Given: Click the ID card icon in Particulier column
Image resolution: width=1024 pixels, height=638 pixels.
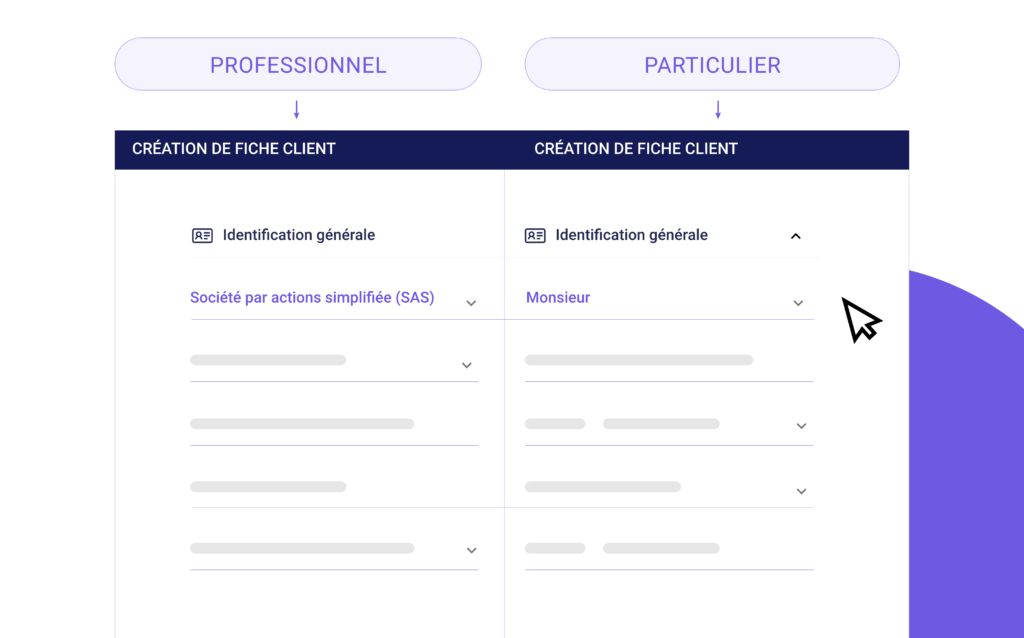Looking at the screenshot, I should 535,236.
